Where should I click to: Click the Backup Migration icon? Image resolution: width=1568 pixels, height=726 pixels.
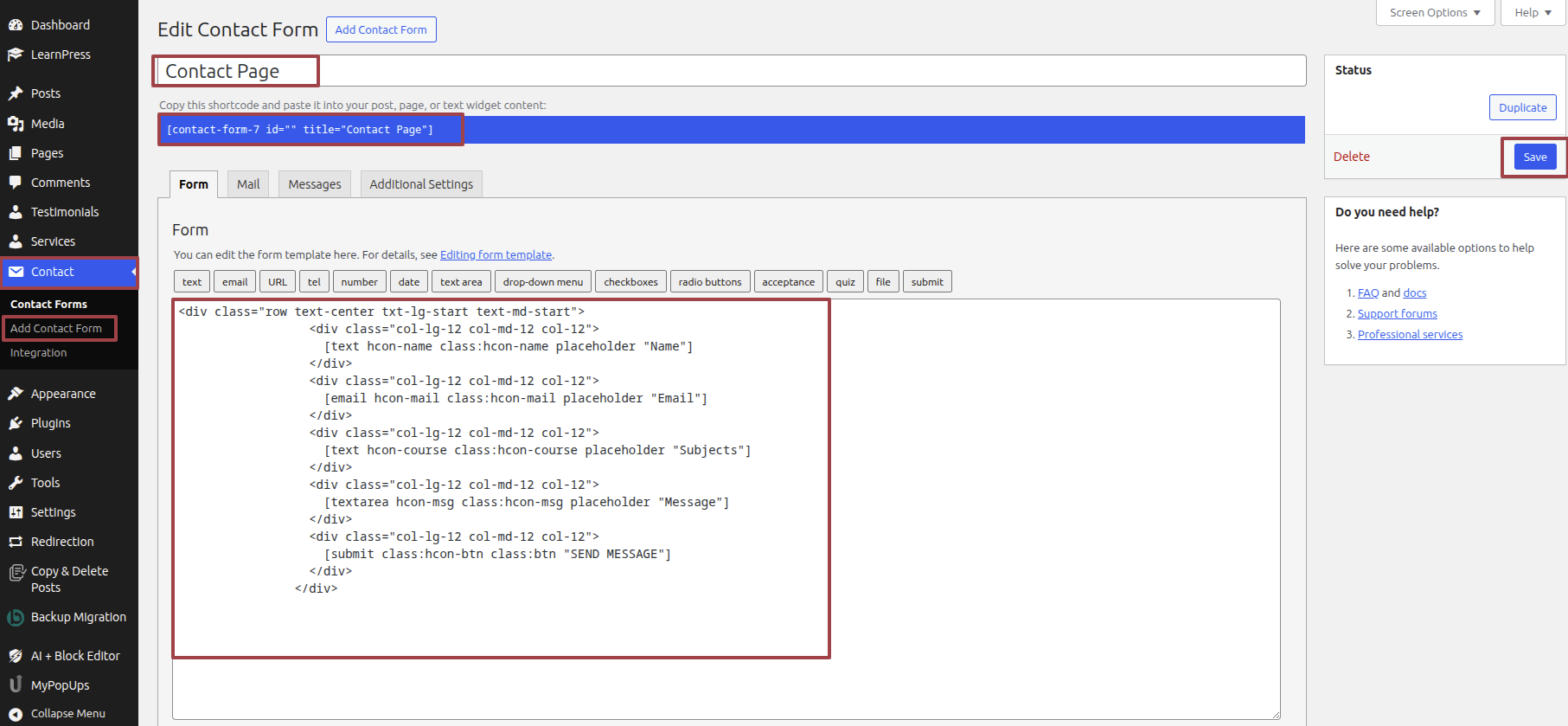(x=16, y=617)
